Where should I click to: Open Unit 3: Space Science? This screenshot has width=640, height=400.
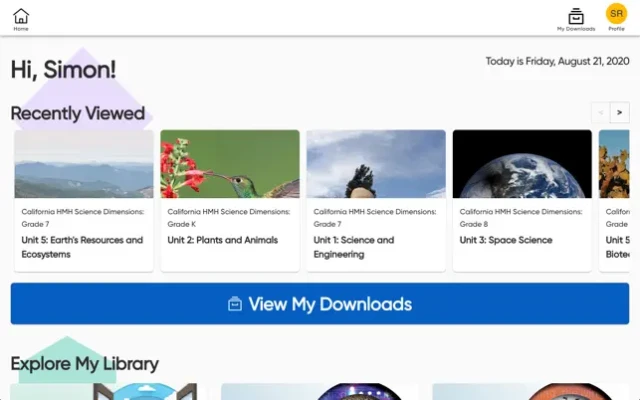click(506, 240)
